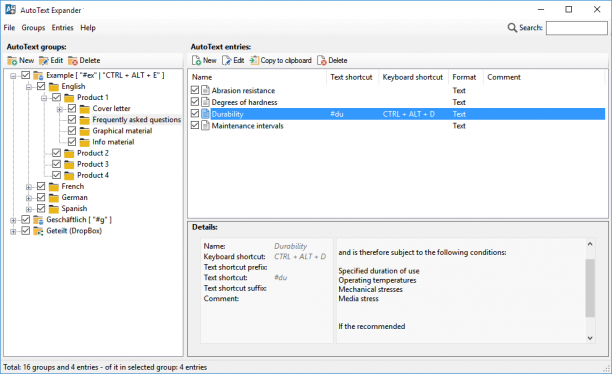Image resolution: width=612 pixels, height=374 pixels.
Task: Uncheck the Example group checkbox
Action: (x=26, y=75)
